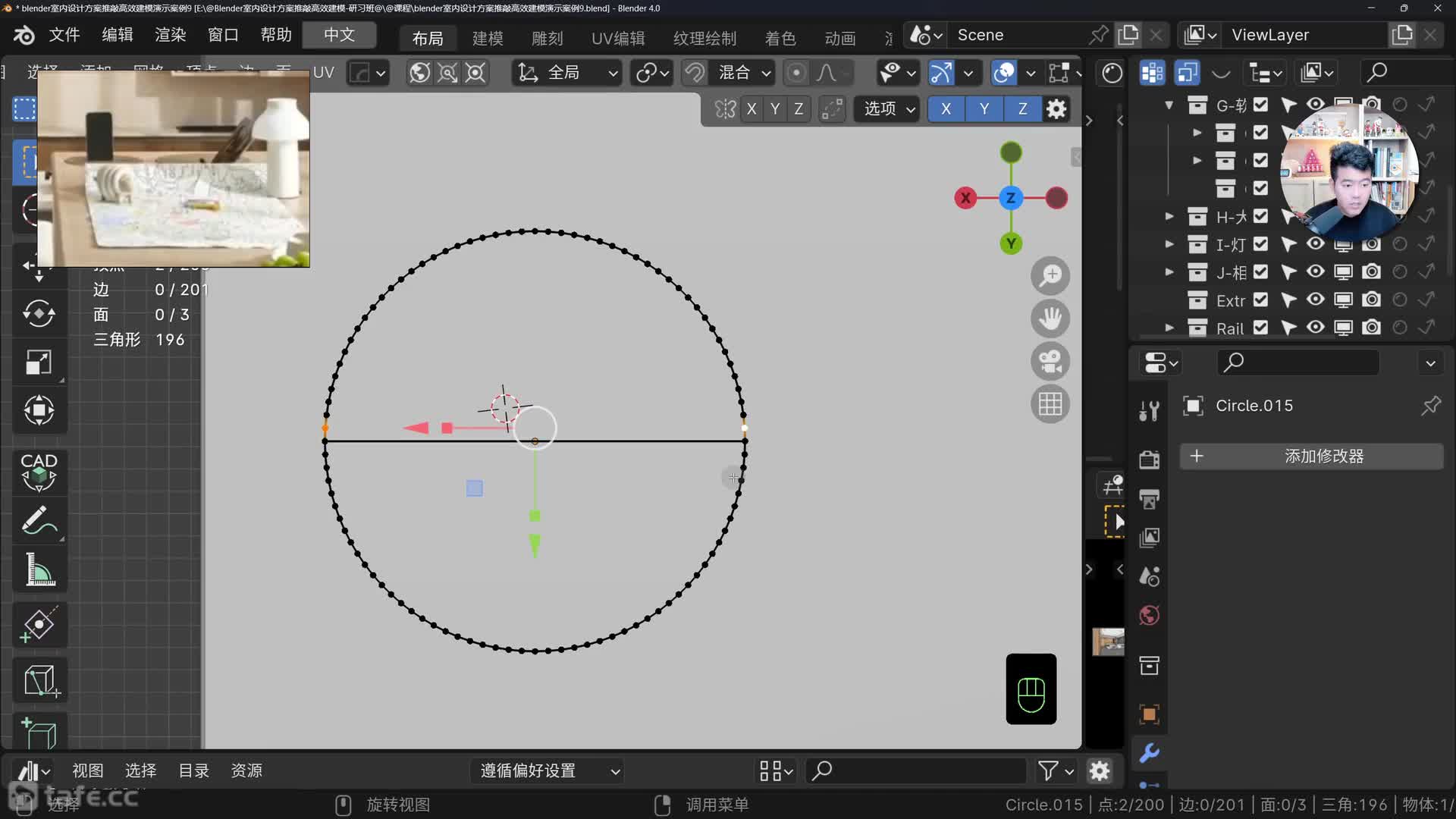1456x819 pixels.
Task: Click the zoom magnifier viewport button
Action: [x=1050, y=275]
